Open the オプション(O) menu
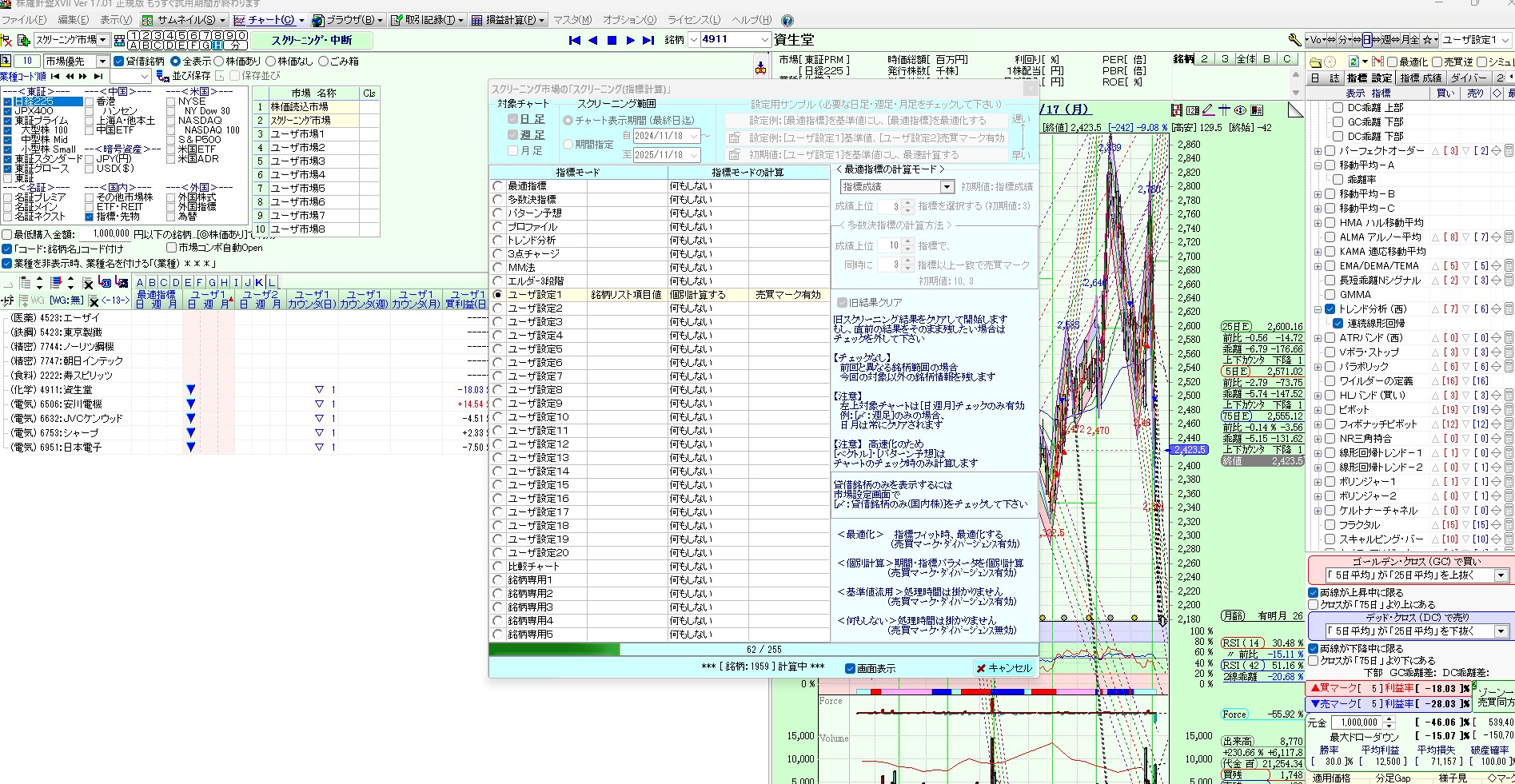Viewport: 1515px width, 784px height. coord(629,20)
